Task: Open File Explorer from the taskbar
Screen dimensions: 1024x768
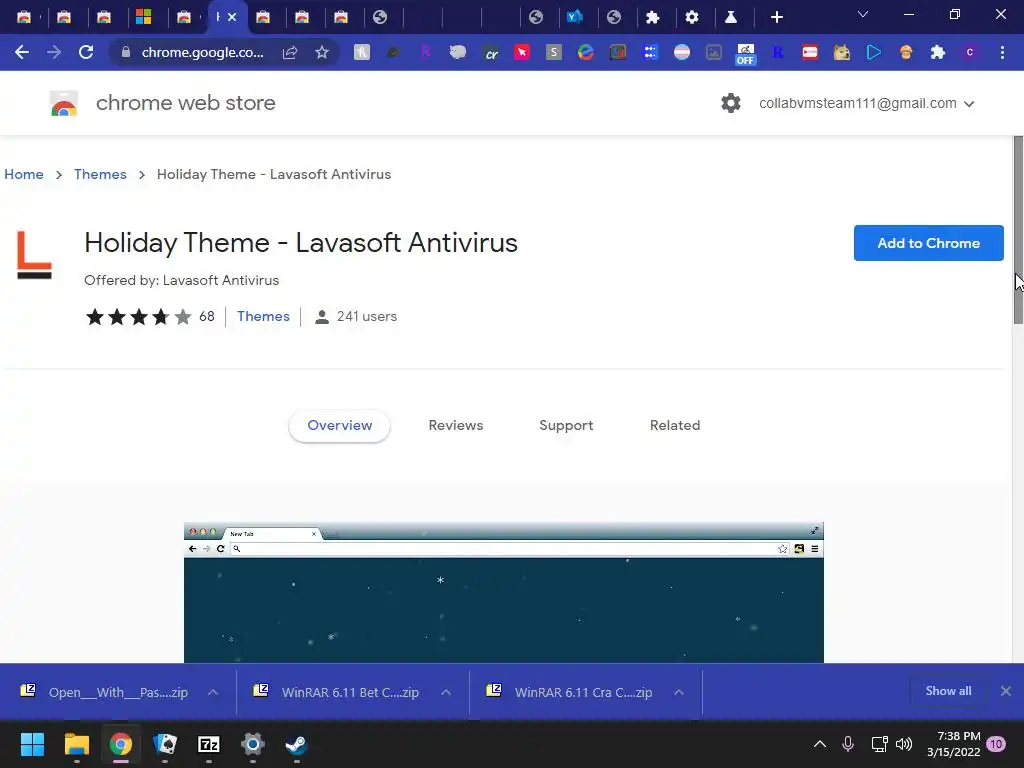Action: (76, 744)
